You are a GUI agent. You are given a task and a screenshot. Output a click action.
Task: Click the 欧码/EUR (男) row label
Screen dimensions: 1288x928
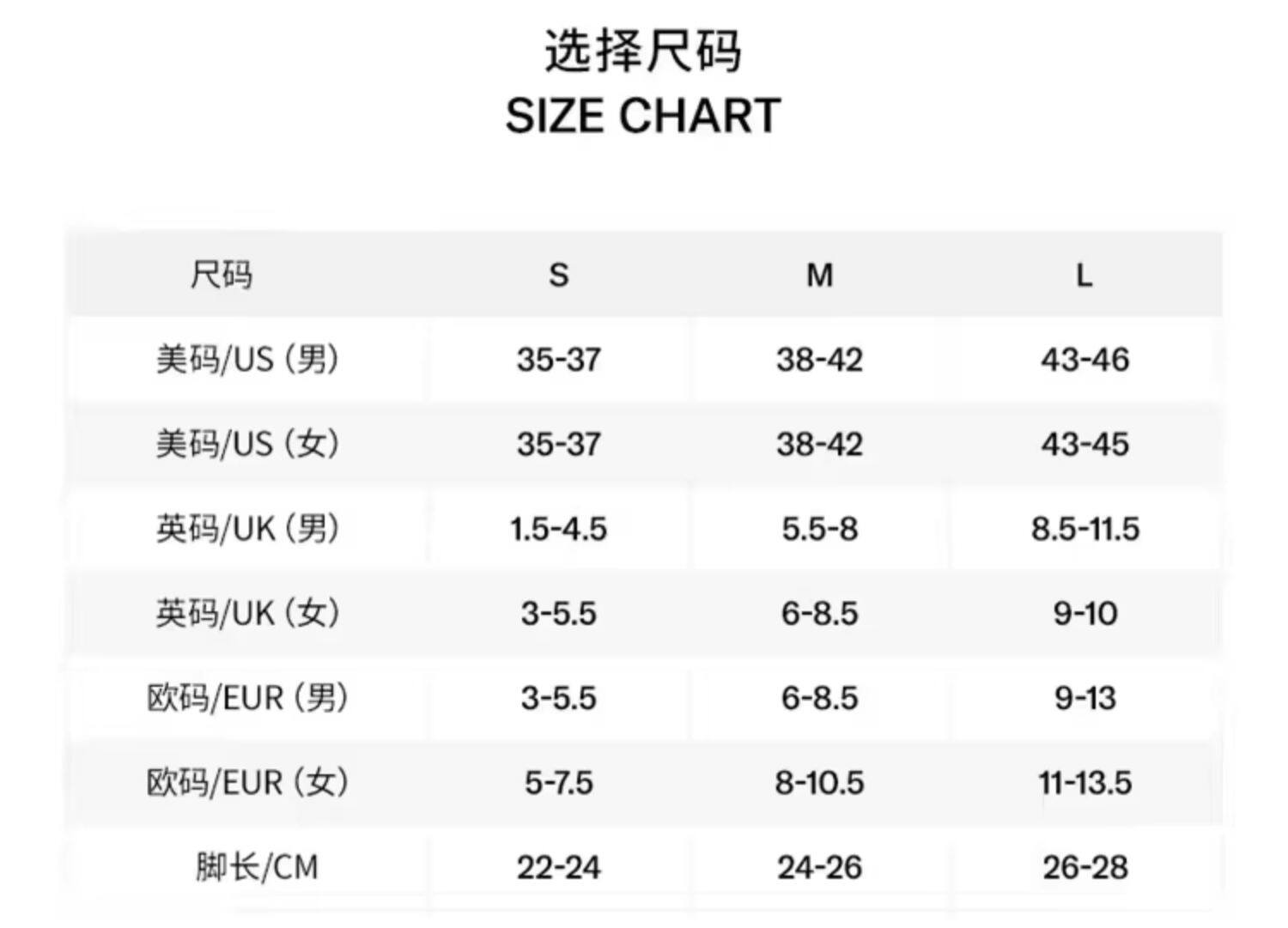tap(247, 698)
